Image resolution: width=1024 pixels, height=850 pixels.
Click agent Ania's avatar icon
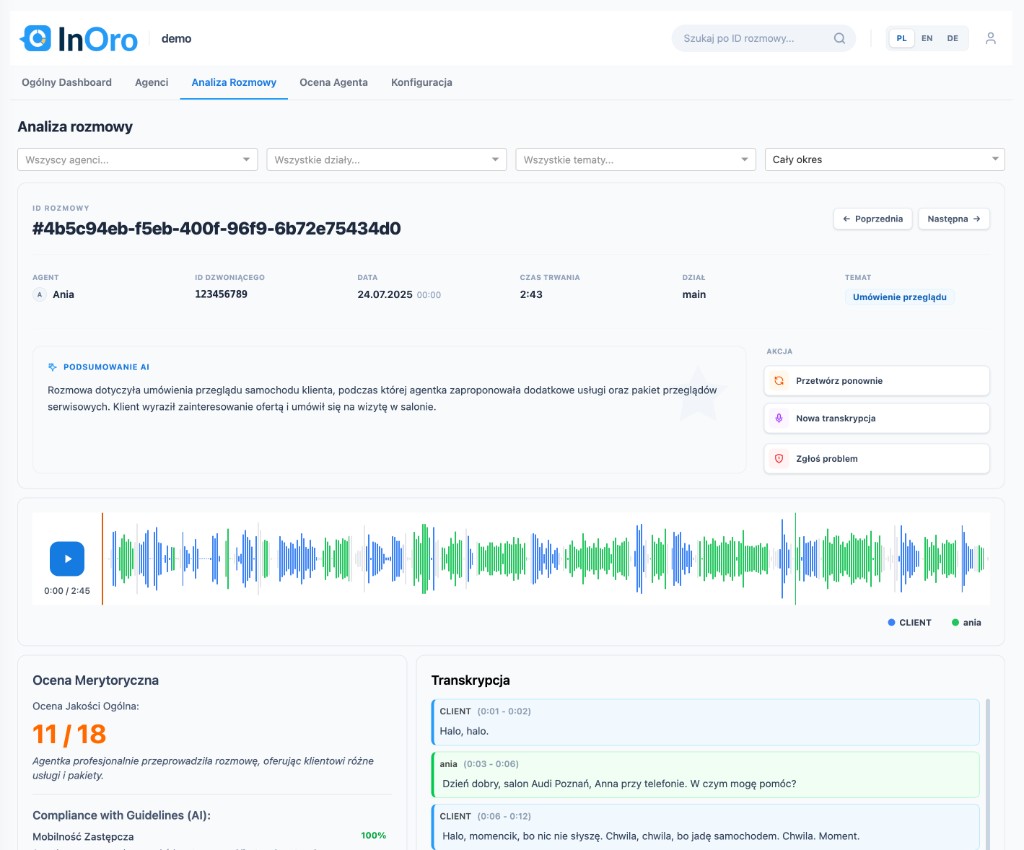(x=40, y=295)
